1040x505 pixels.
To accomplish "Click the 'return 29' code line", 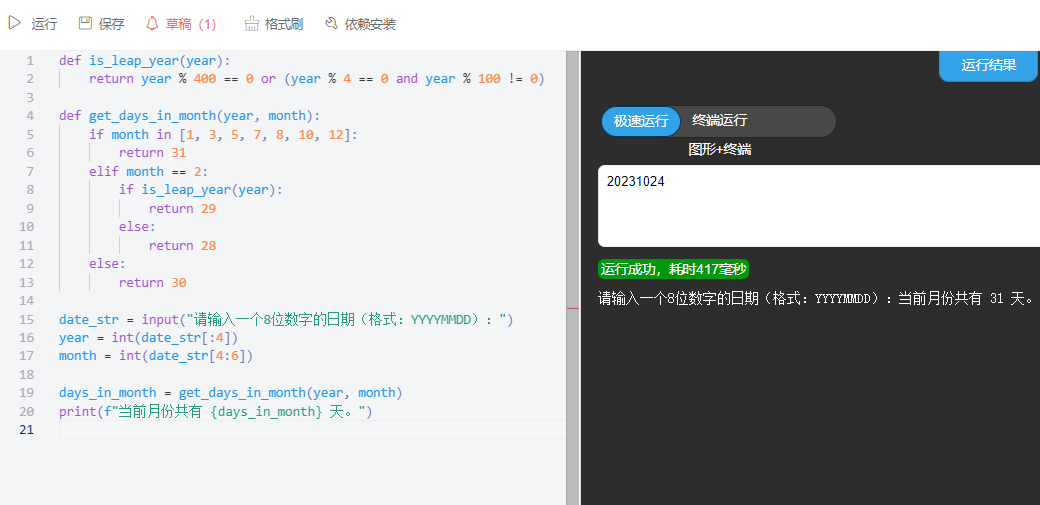I will [x=182, y=208].
